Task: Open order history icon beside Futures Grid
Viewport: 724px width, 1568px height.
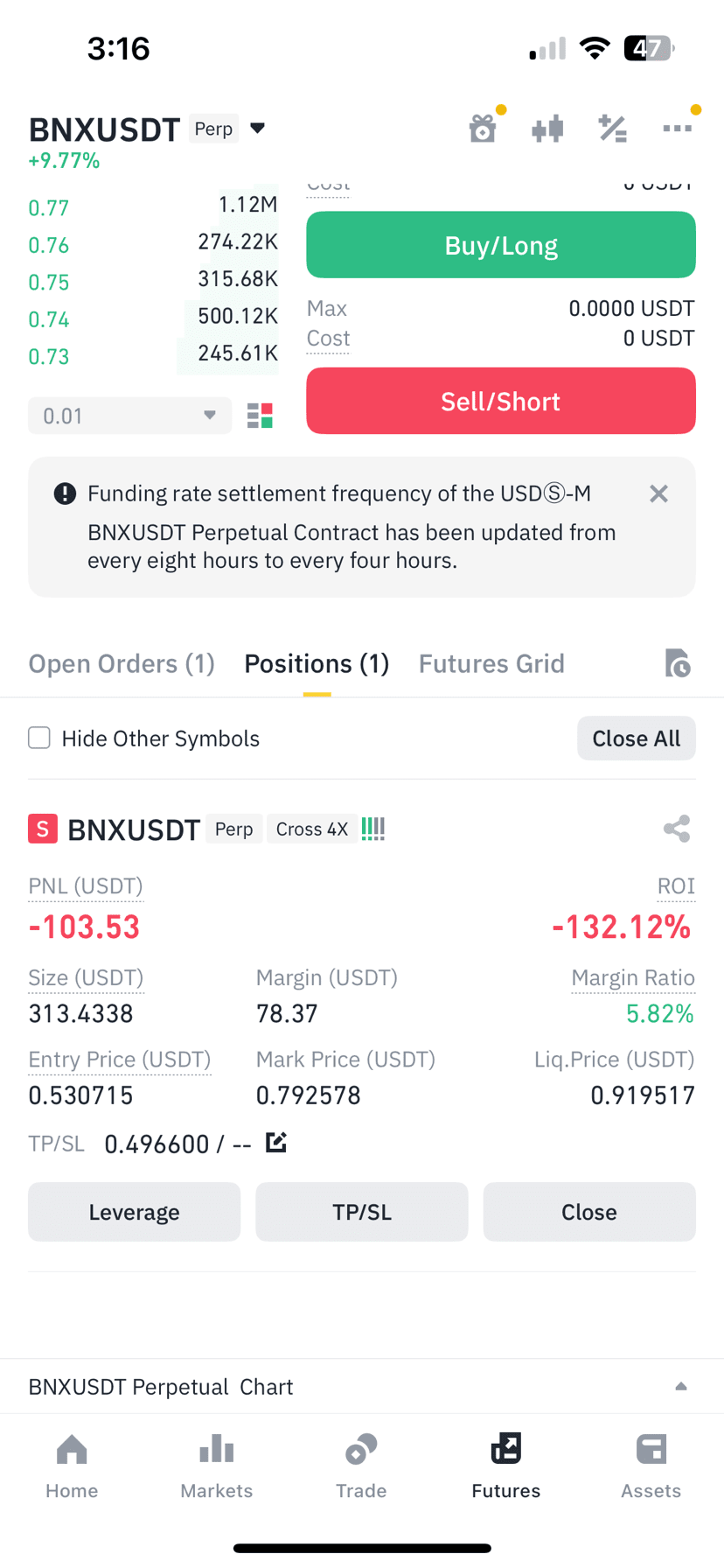Action: [677, 663]
